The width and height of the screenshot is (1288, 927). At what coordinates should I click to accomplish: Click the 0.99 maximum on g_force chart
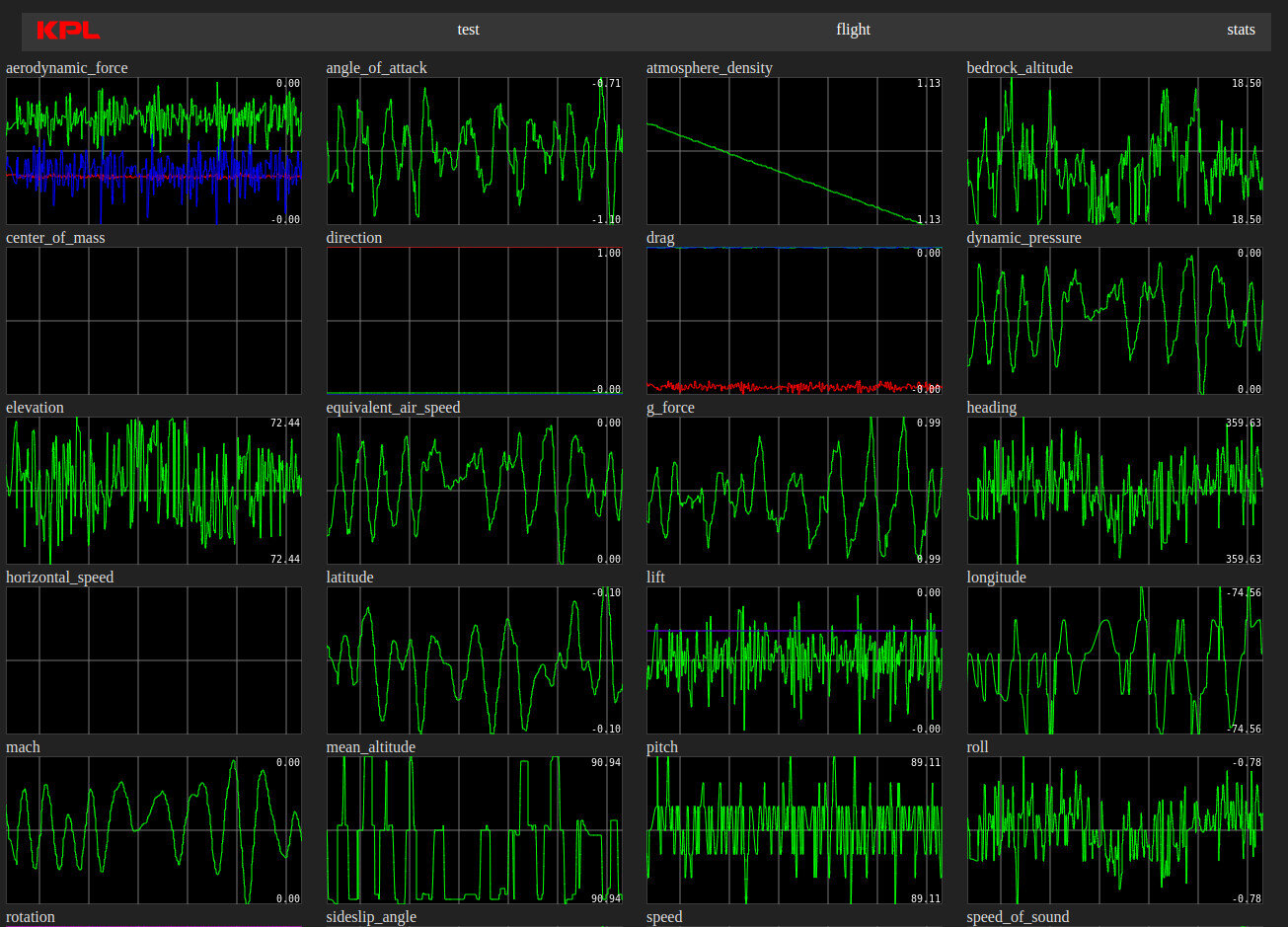coord(928,424)
